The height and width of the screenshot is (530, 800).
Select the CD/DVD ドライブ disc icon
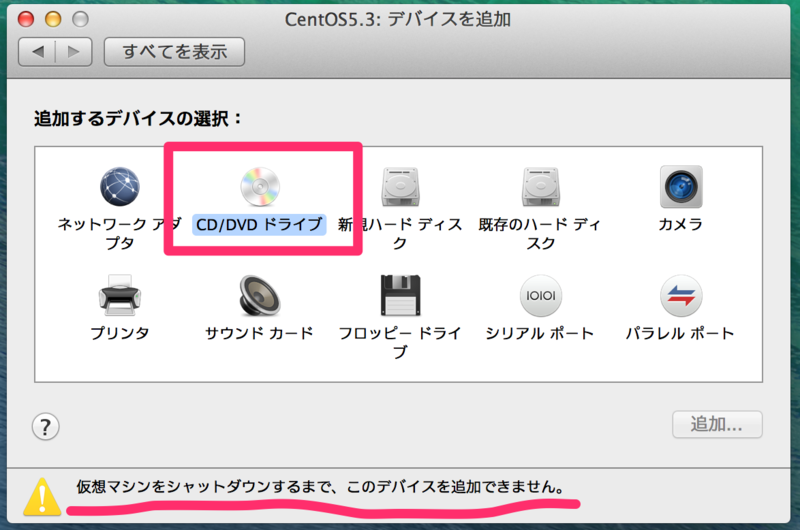click(x=260, y=187)
